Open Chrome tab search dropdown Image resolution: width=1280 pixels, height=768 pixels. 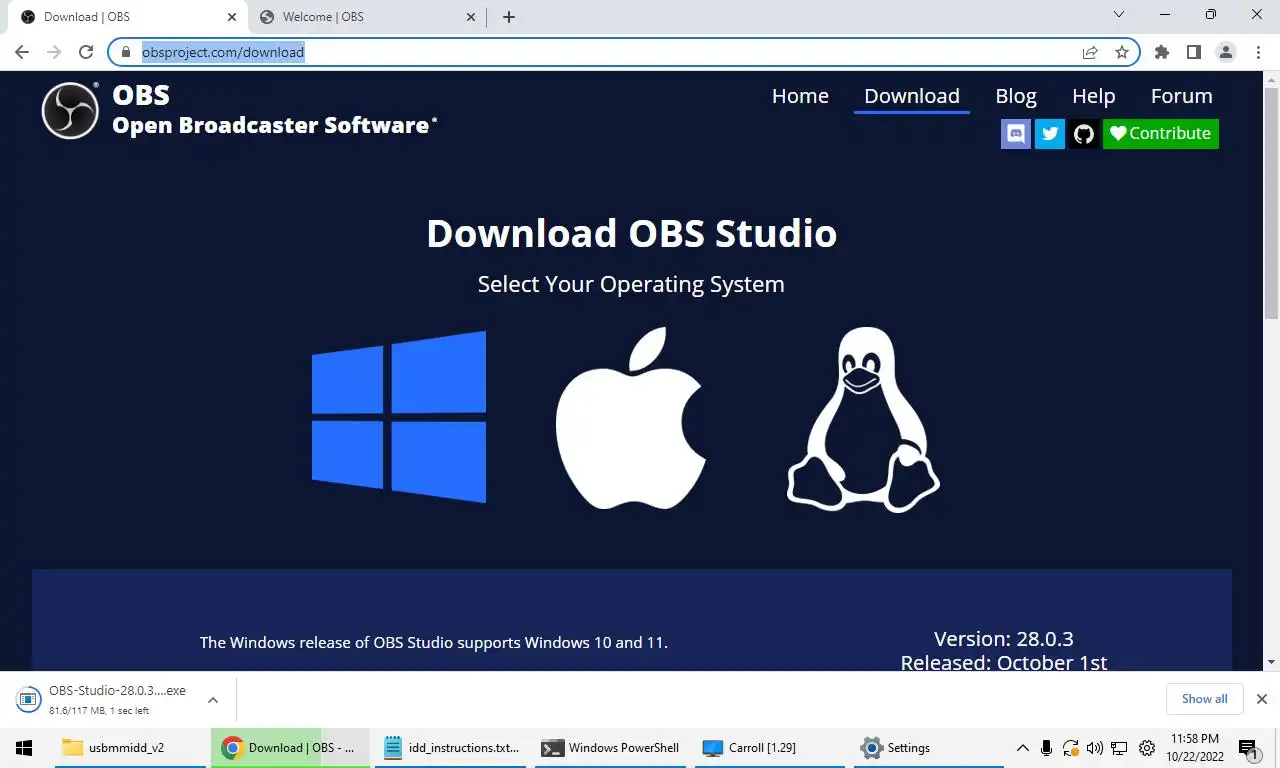click(x=1119, y=15)
